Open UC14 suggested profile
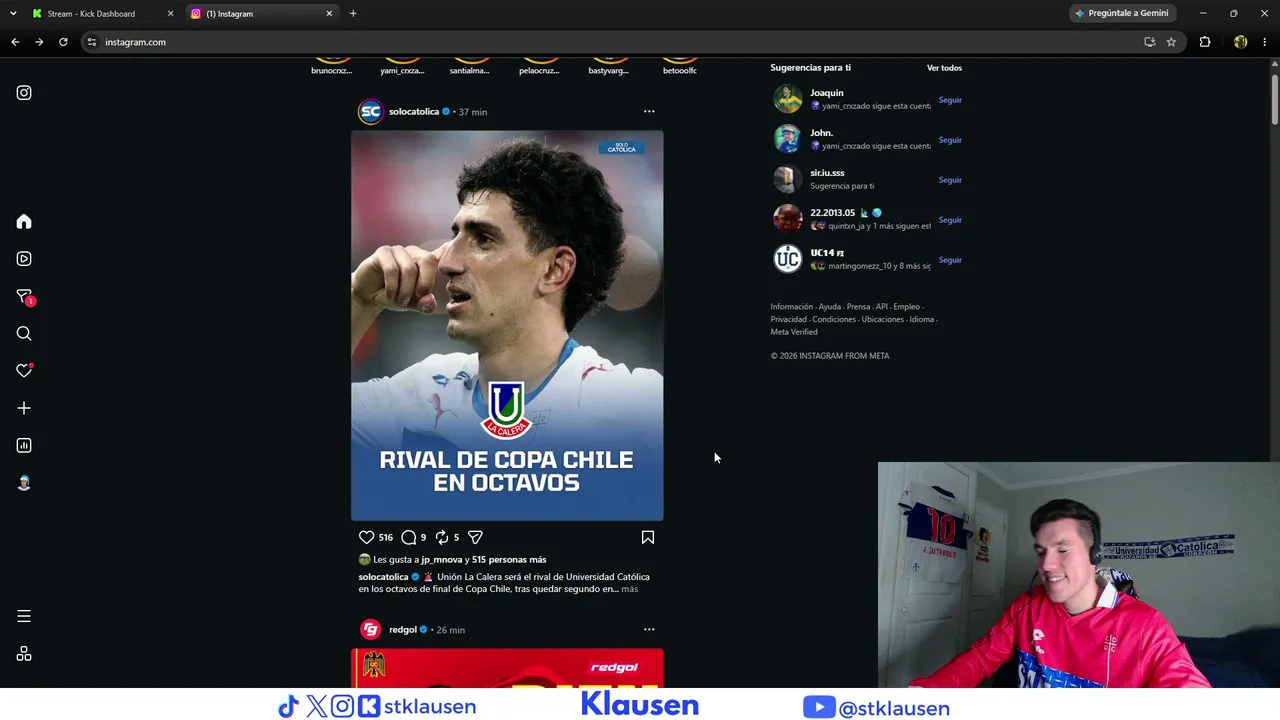1280x720 pixels. tap(827, 253)
